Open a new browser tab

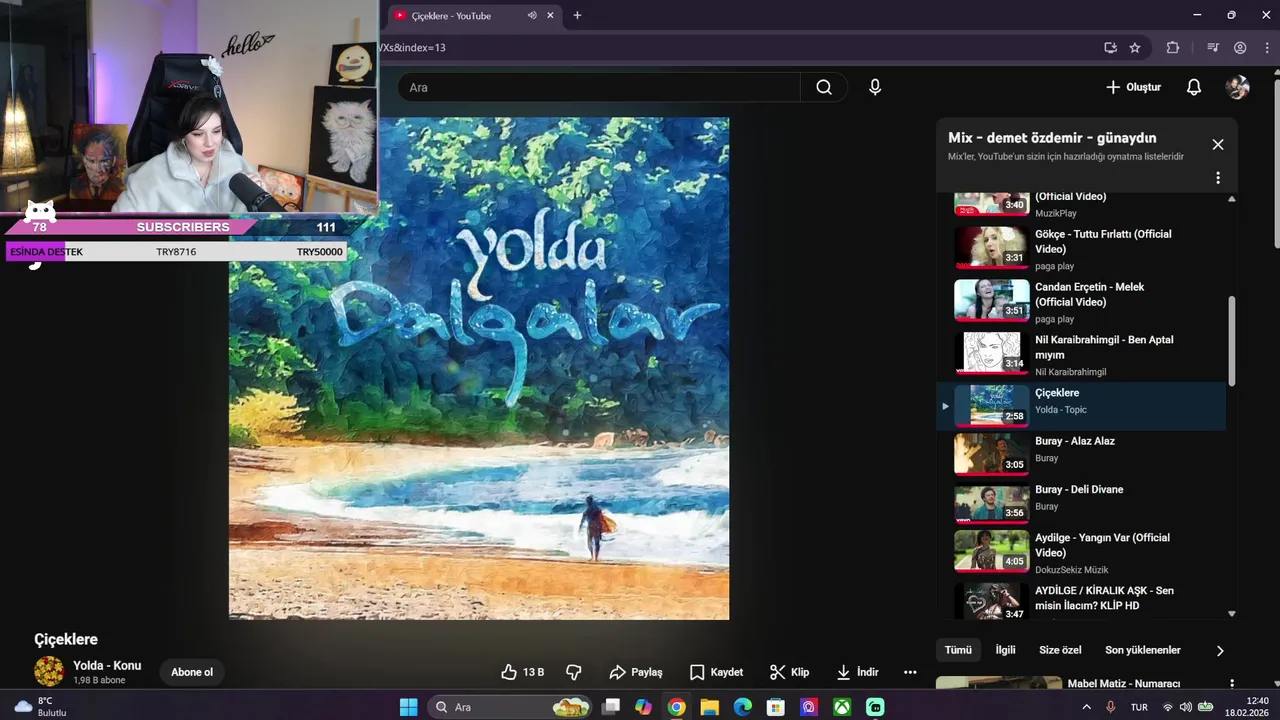pos(577,15)
